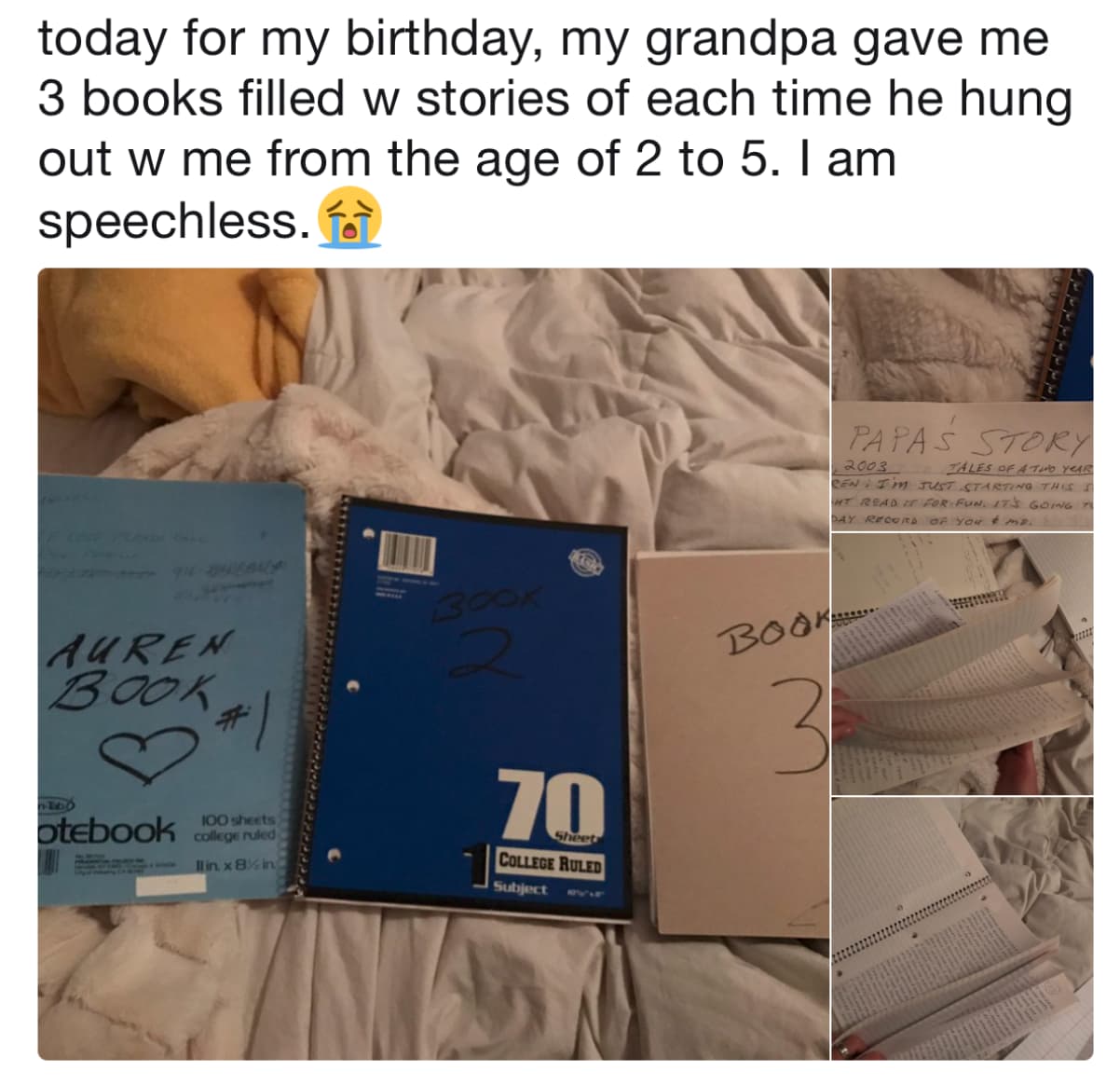Click the tweet text about grandpa's books
Screen dimensions: 1120x1085
point(555,129)
